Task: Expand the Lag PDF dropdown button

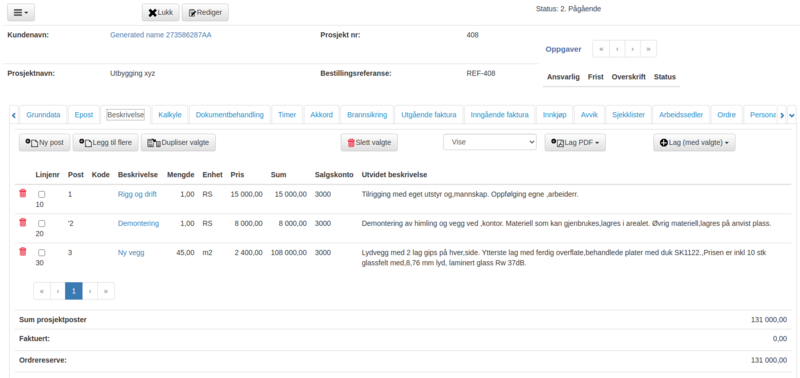Action: tap(575, 143)
